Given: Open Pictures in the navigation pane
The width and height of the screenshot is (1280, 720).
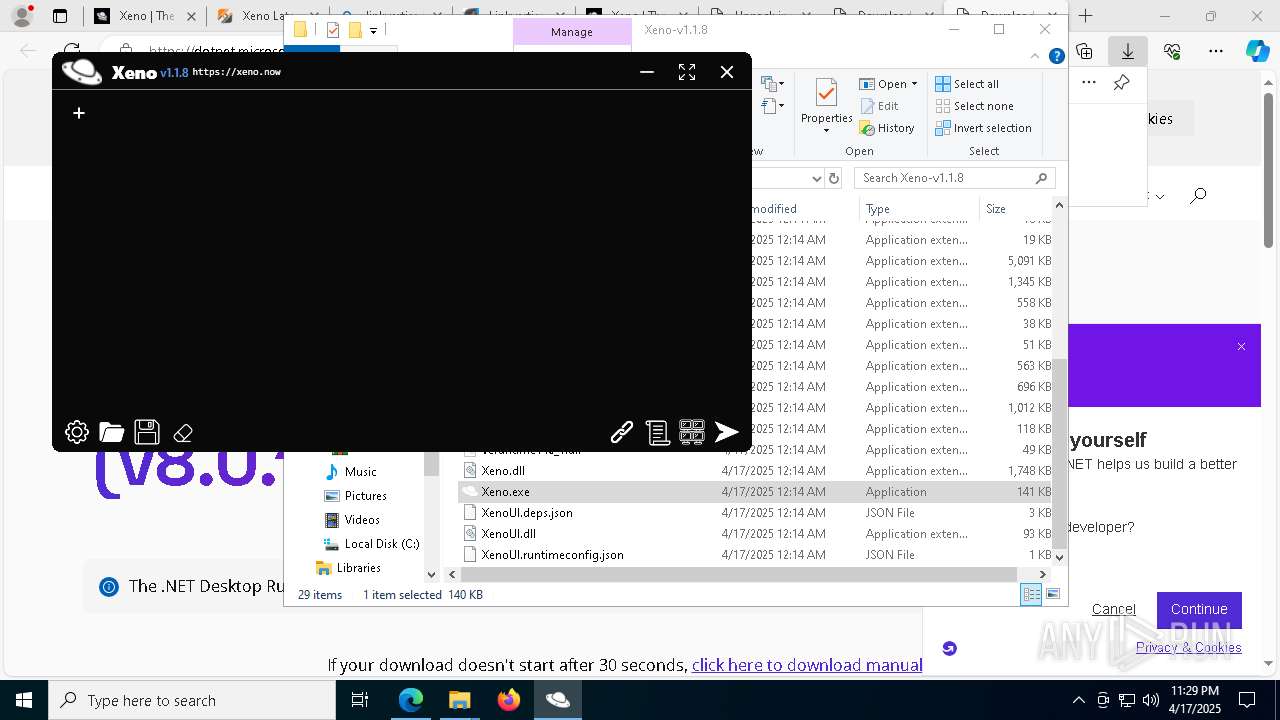Looking at the screenshot, I should (355, 495).
